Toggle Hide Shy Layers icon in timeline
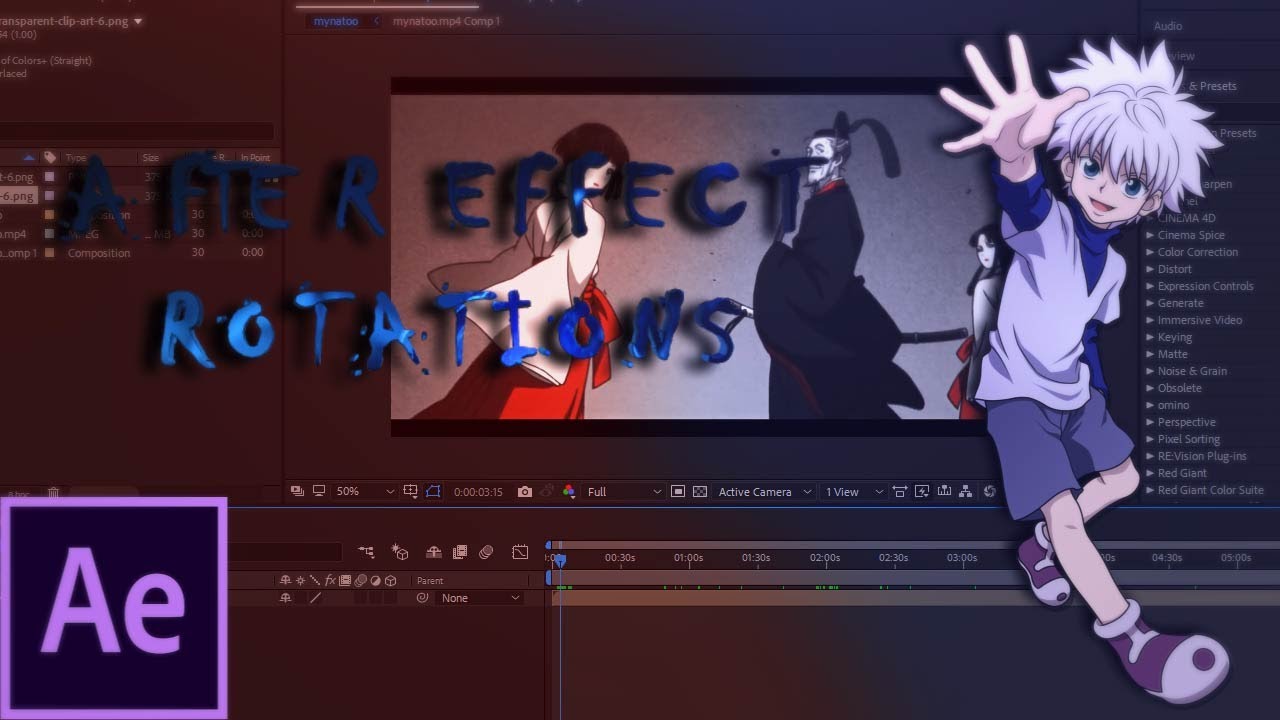The image size is (1280, 720). point(434,552)
